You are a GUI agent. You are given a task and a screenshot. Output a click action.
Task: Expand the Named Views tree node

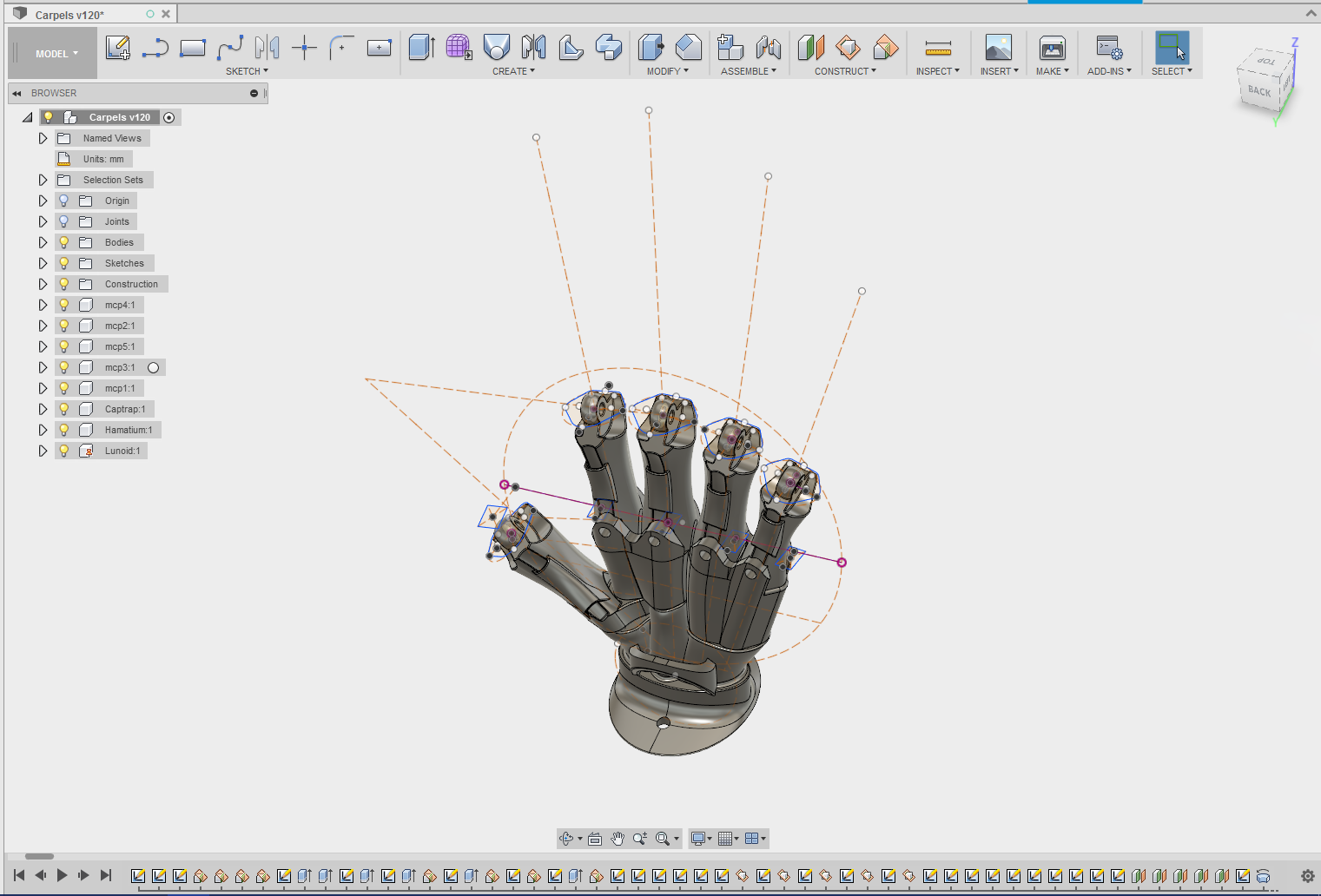coord(43,138)
